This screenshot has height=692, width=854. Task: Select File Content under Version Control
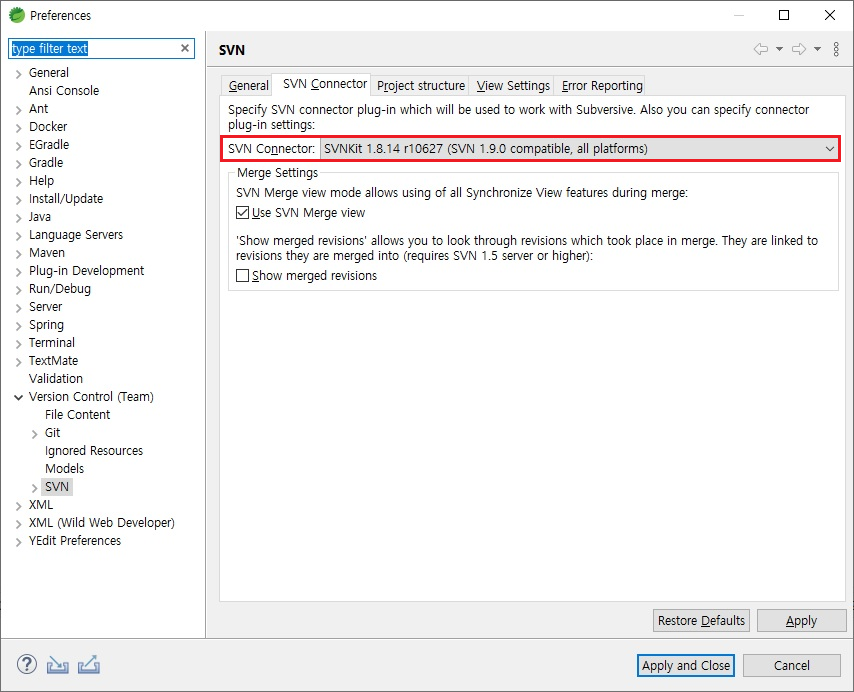77,414
